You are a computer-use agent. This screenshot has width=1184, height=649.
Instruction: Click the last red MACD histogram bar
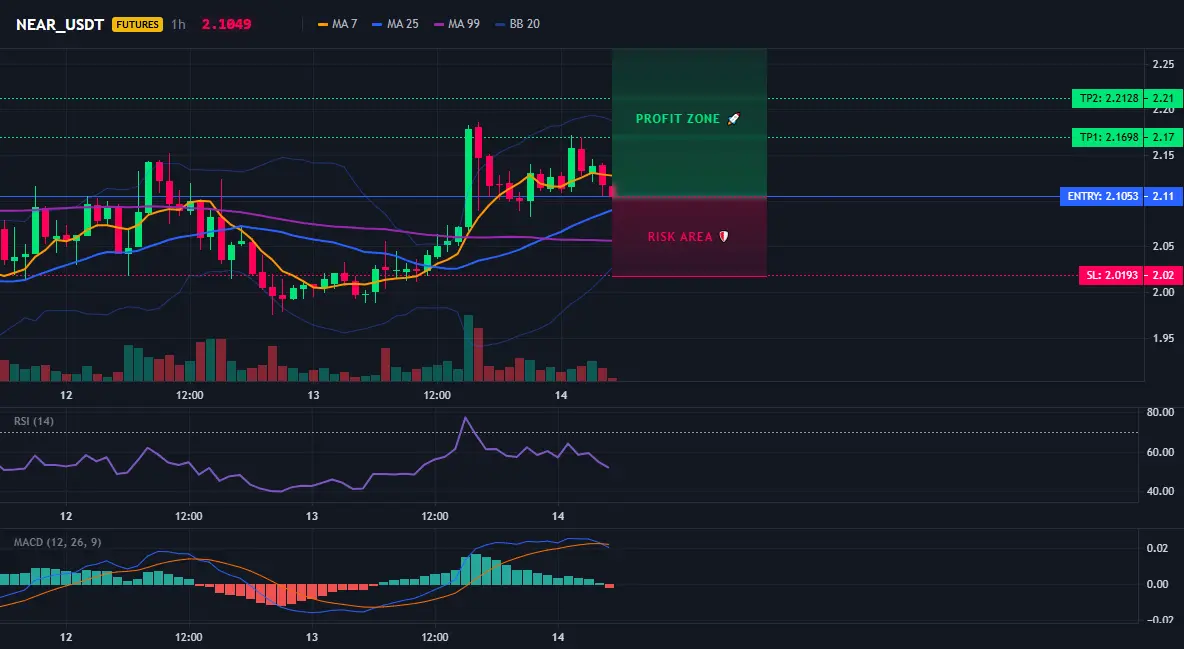point(609,586)
